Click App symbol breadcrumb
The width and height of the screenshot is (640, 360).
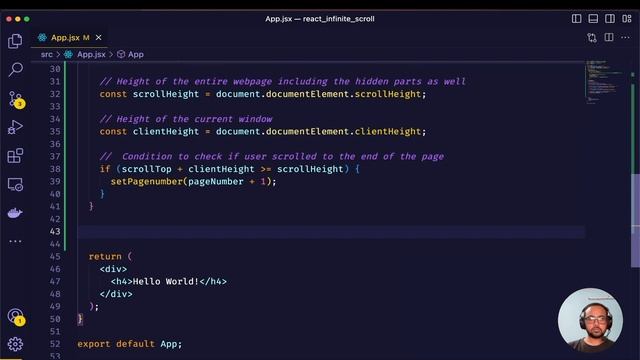pyautogui.click(x=136, y=54)
